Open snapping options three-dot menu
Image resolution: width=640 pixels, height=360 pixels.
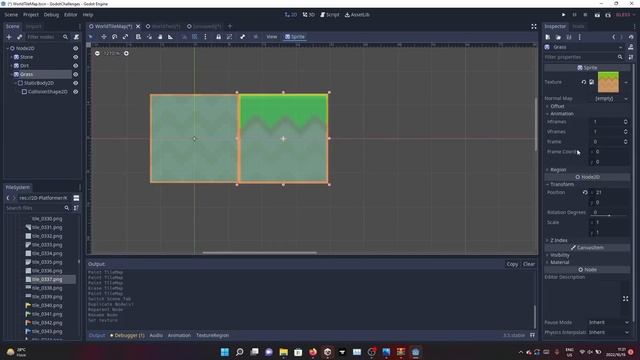pos(205,37)
